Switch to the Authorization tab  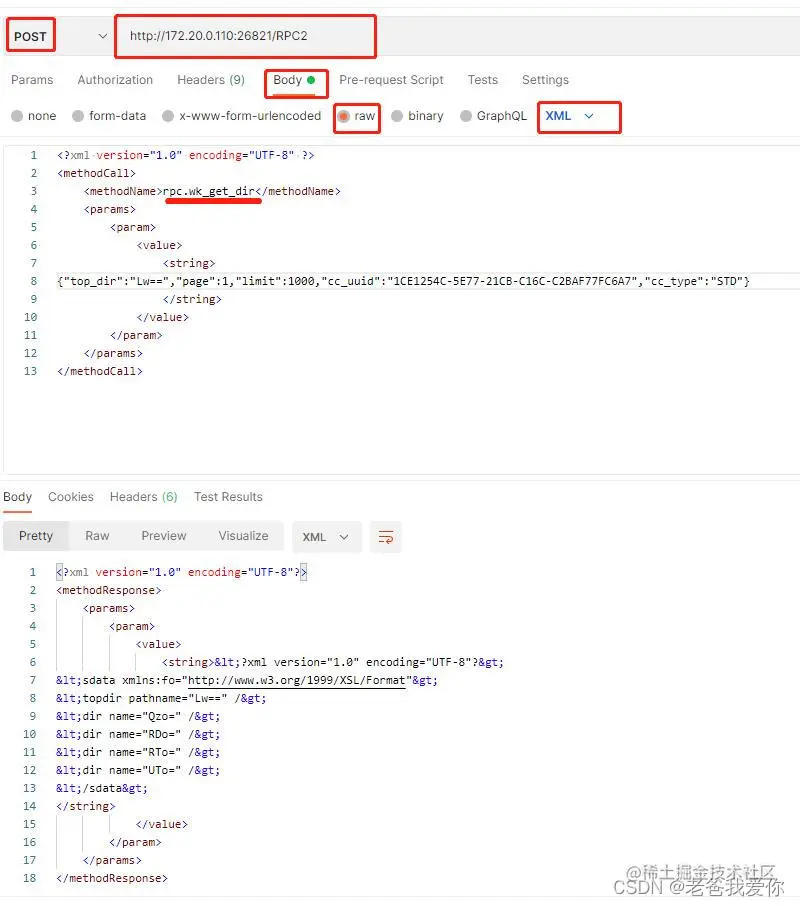pyautogui.click(x=115, y=80)
